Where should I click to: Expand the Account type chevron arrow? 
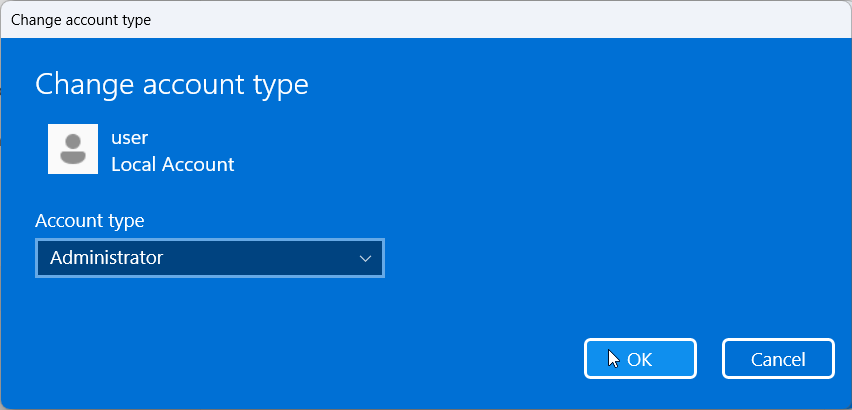tap(365, 258)
